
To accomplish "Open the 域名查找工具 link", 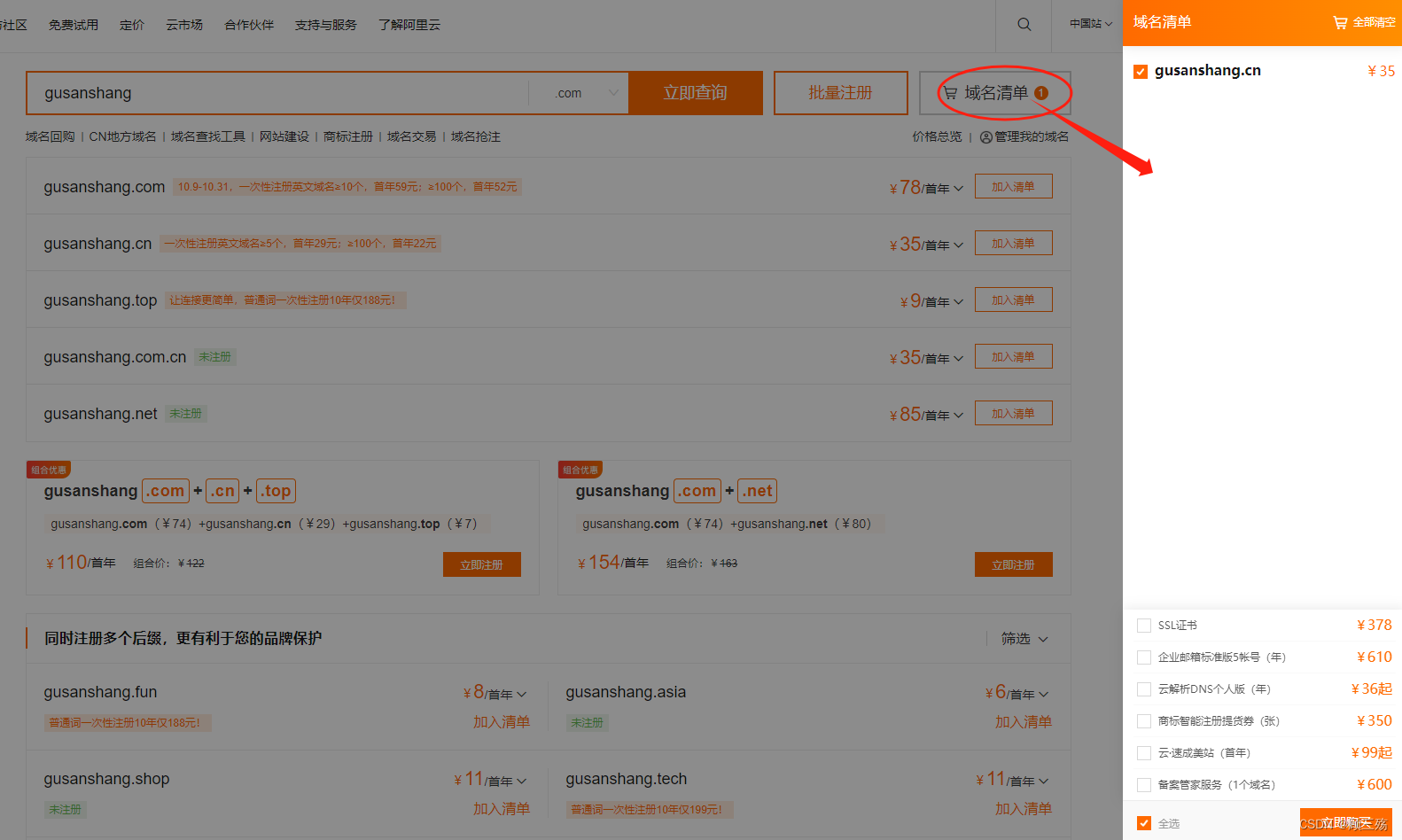I will click(x=208, y=136).
